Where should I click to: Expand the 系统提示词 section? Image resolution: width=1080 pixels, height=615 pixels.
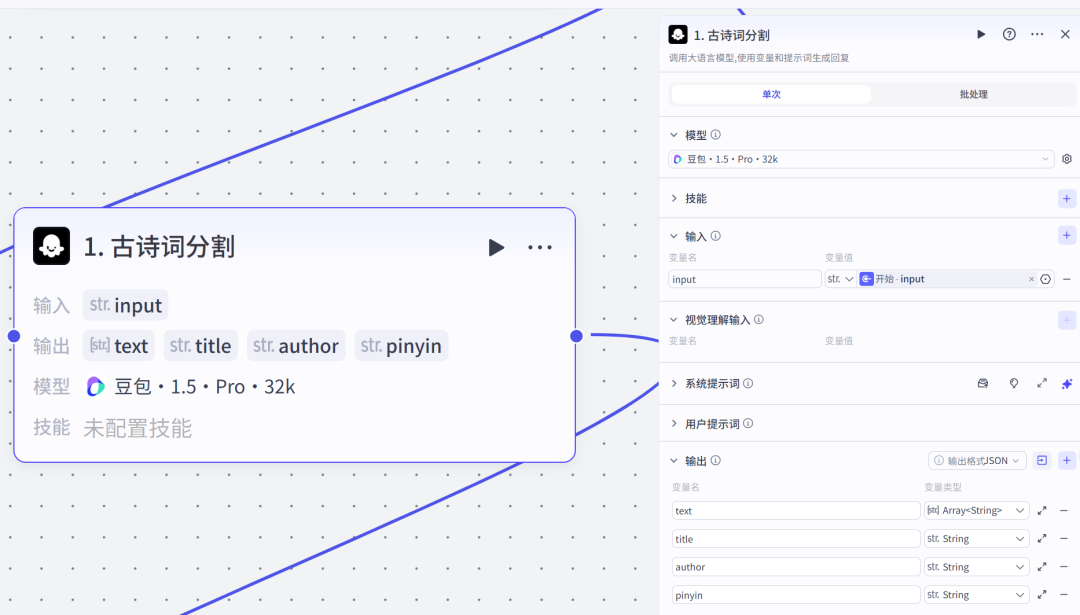[674, 384]
